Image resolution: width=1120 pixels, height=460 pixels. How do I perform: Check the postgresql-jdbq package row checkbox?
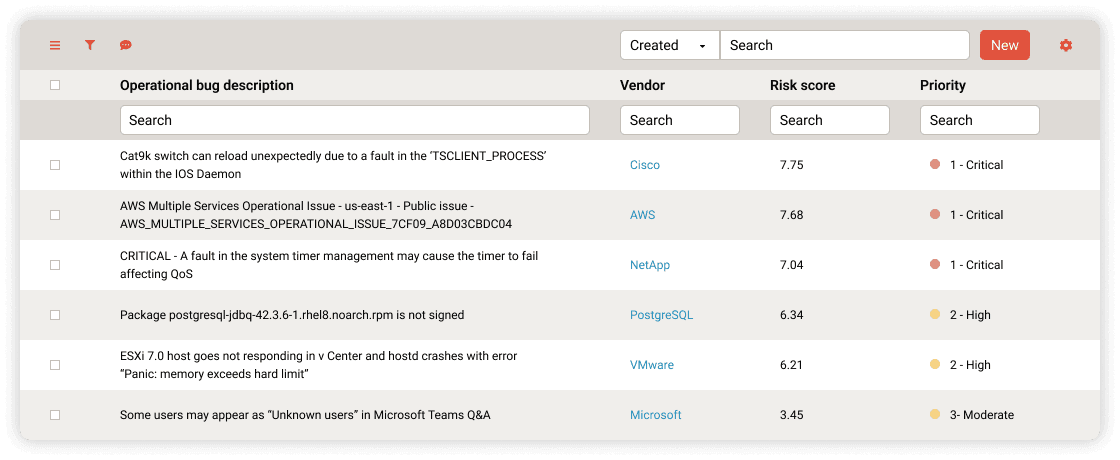[x=55, y=315]
